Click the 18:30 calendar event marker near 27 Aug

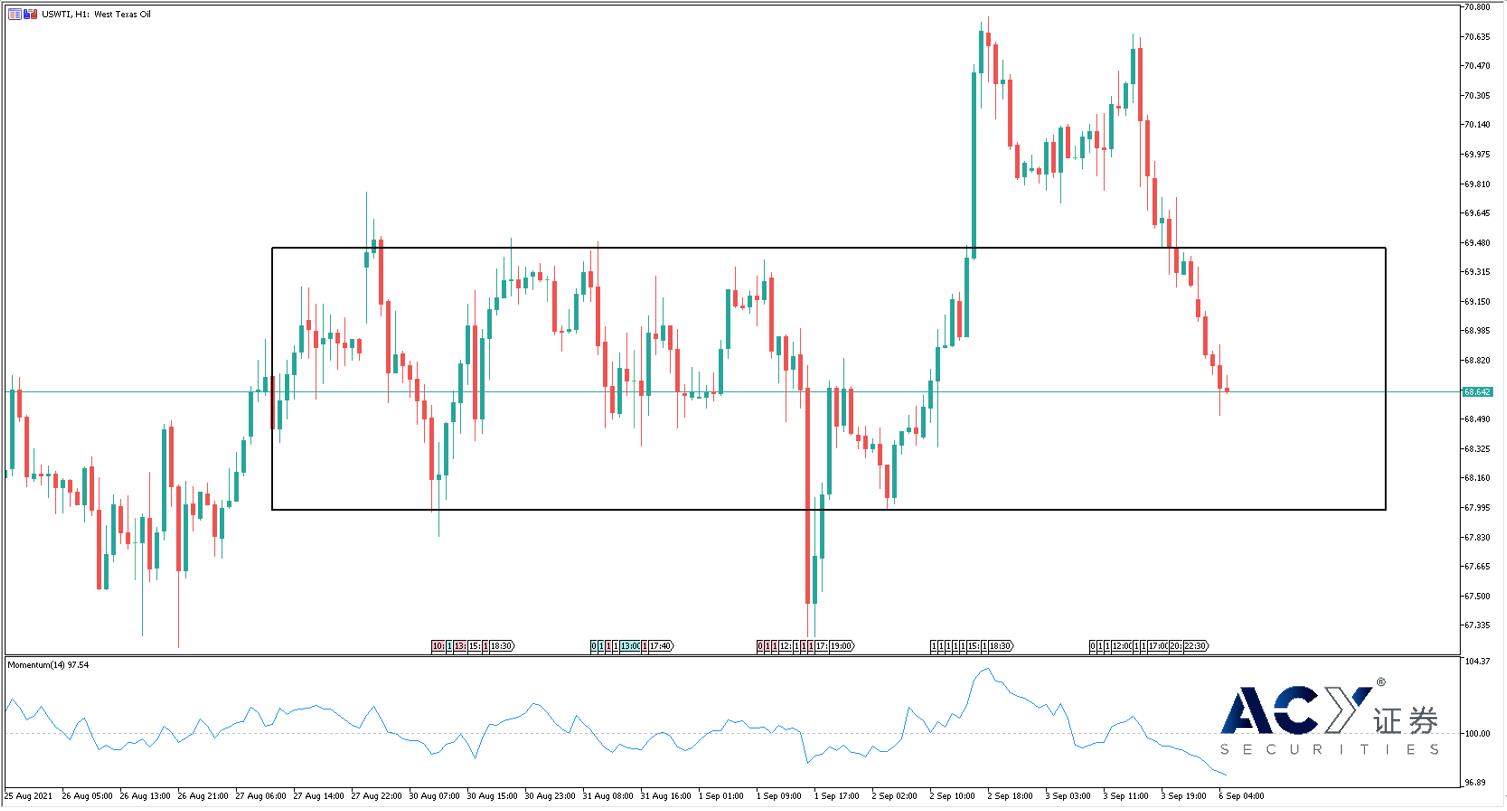(503, 646)
